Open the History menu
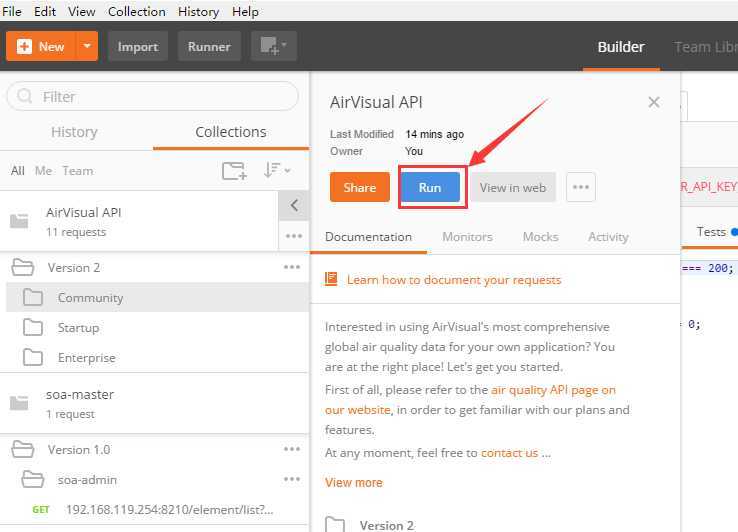The height and width of the screenshot is (532, 738). click(198, 11)
